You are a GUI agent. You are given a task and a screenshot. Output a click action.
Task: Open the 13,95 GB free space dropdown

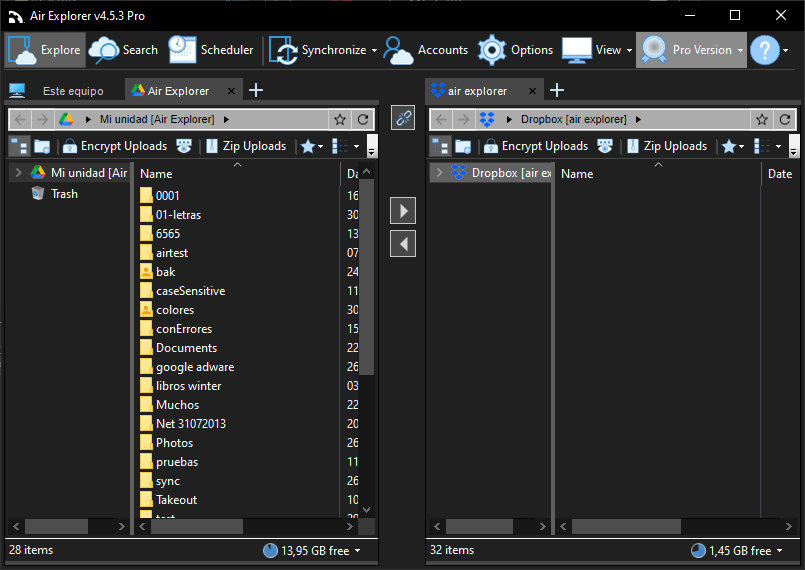312,551
